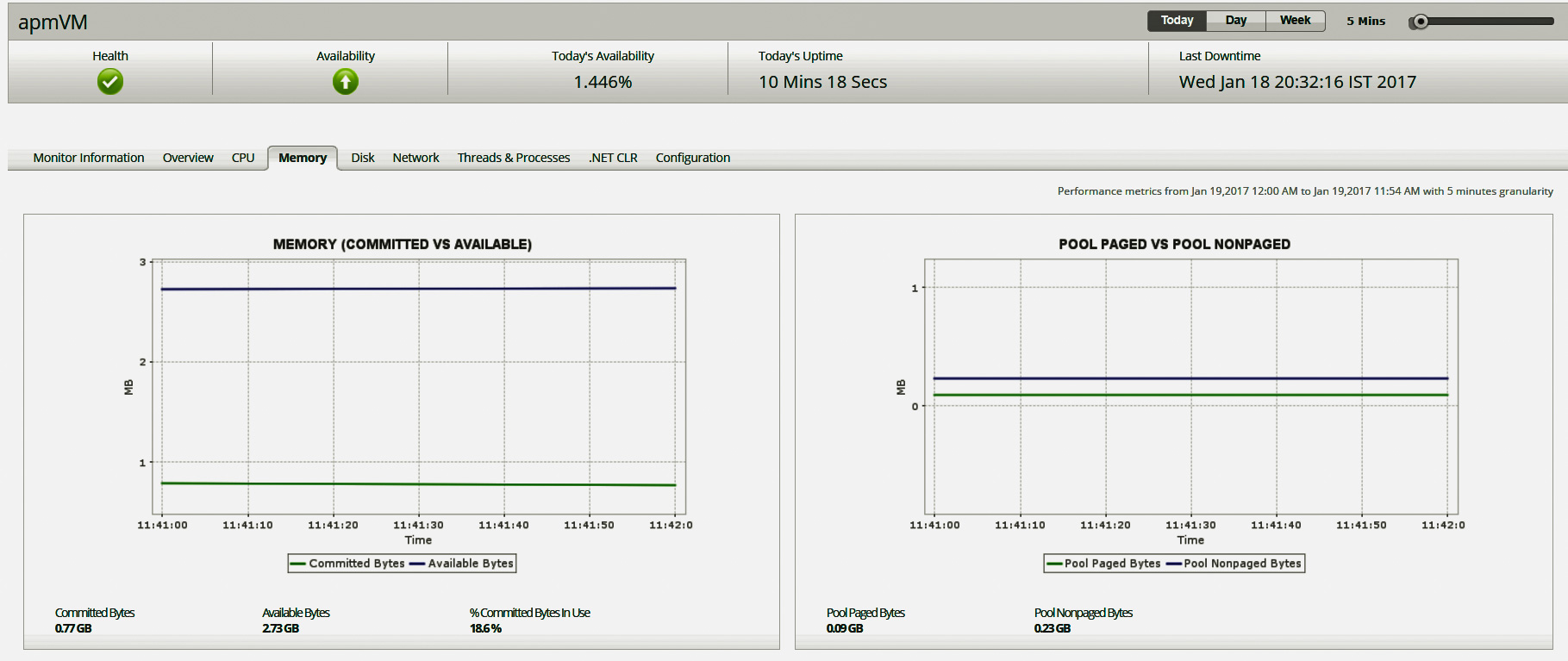Click the Availability label
This screenshot has height=661, width=1568.
tap(346, 56)
